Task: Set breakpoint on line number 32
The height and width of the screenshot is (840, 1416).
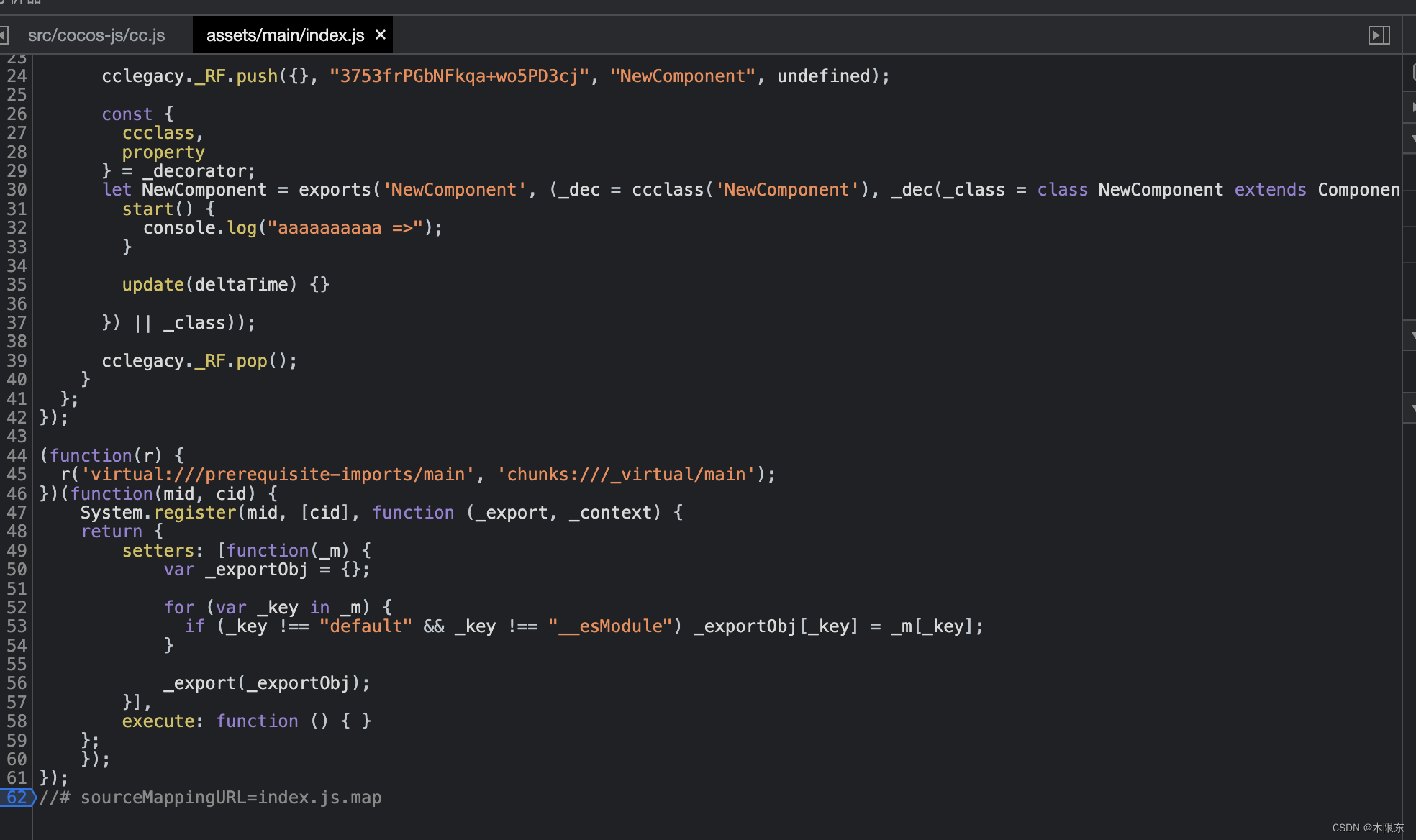Action: (17, 228)
